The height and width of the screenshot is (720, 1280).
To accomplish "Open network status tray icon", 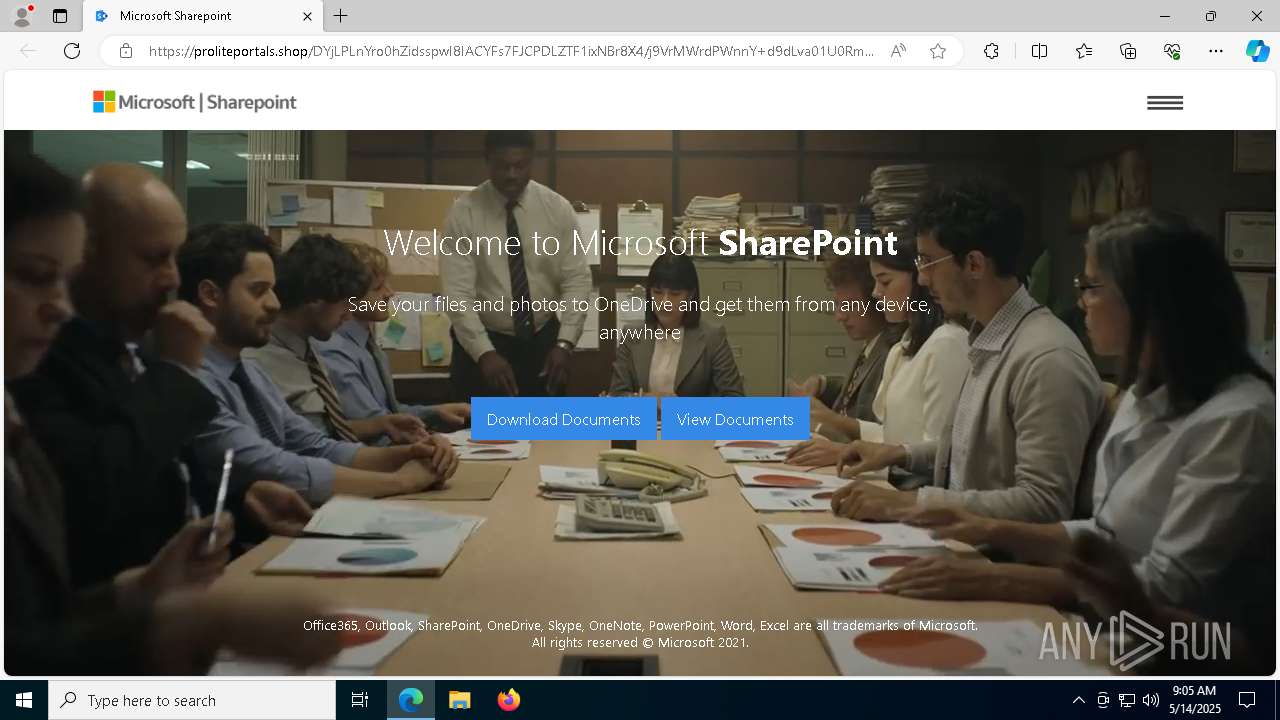I will click(1127, 700).
